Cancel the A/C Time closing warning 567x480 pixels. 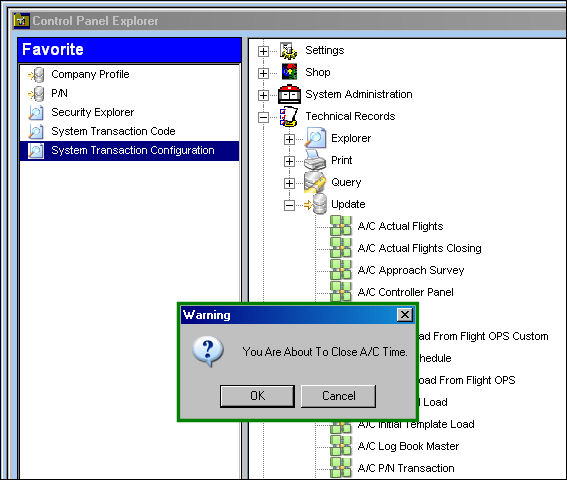coord(338,396)
